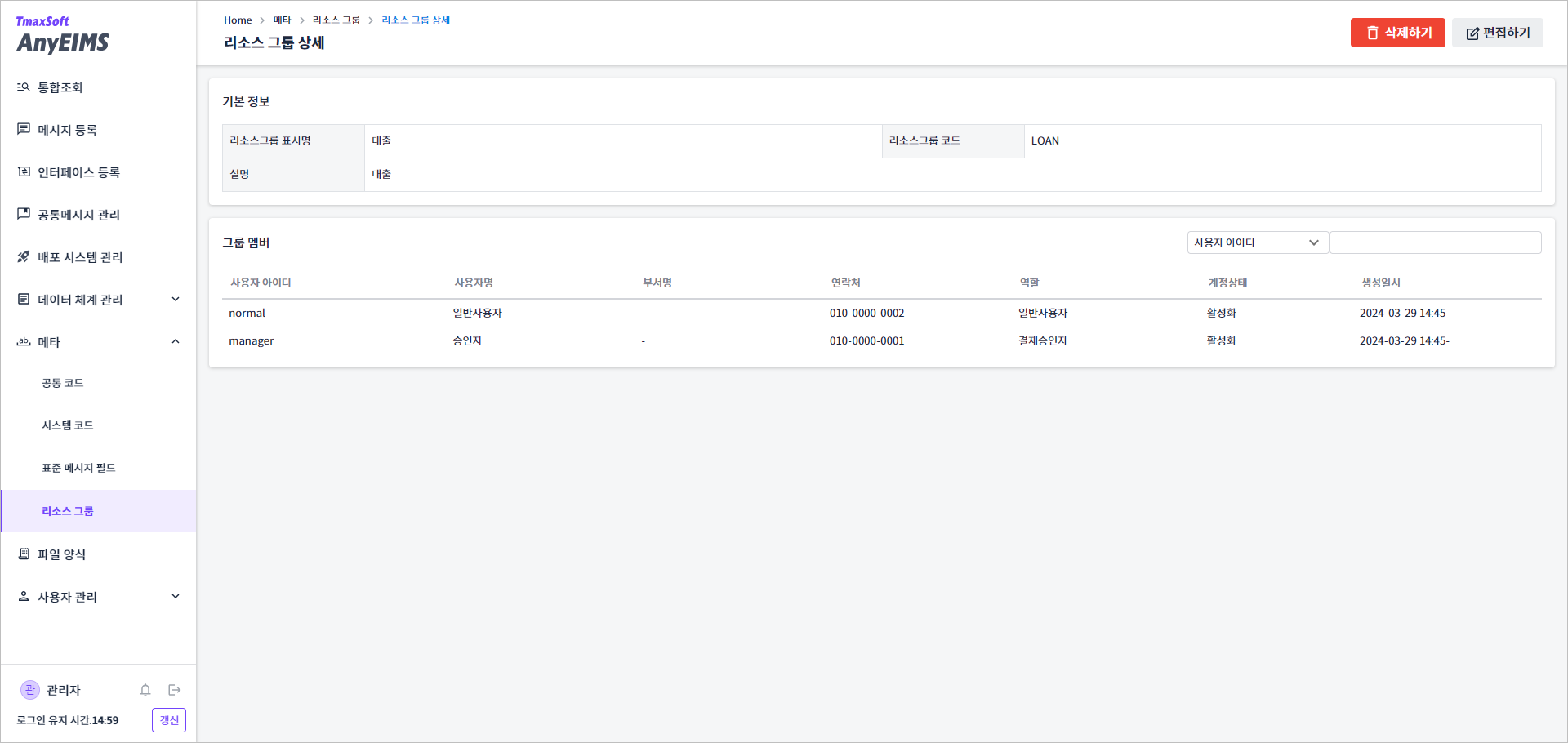The image size is (1568, 743).
Task: Click the 메시지 등록 message icon
Action: 24,130
